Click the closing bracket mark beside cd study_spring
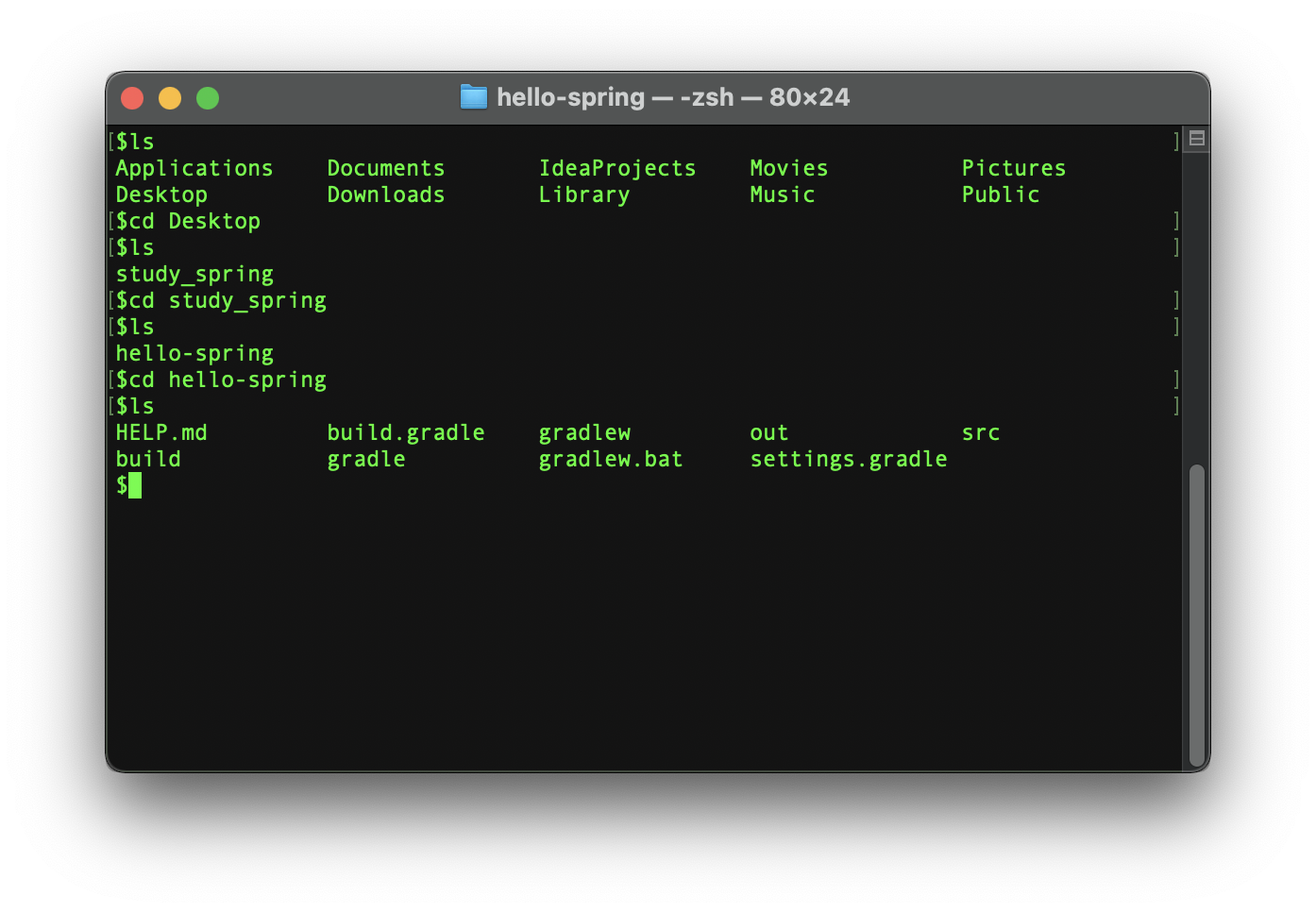Viewport: 1316px width, 912px height. point(1175,299)
